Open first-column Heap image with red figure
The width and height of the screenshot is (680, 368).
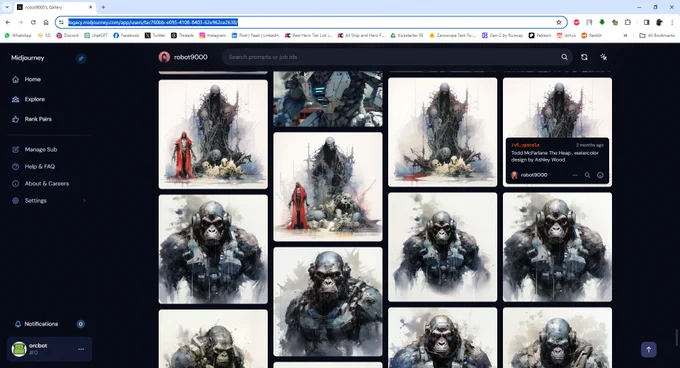[x=213, y=134]
